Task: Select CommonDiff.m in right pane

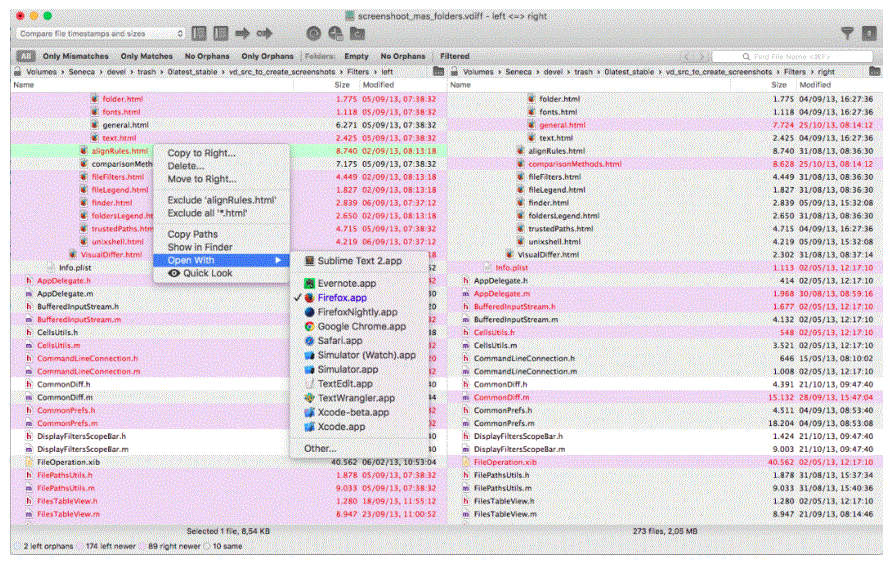Action: tap(665, 397)
